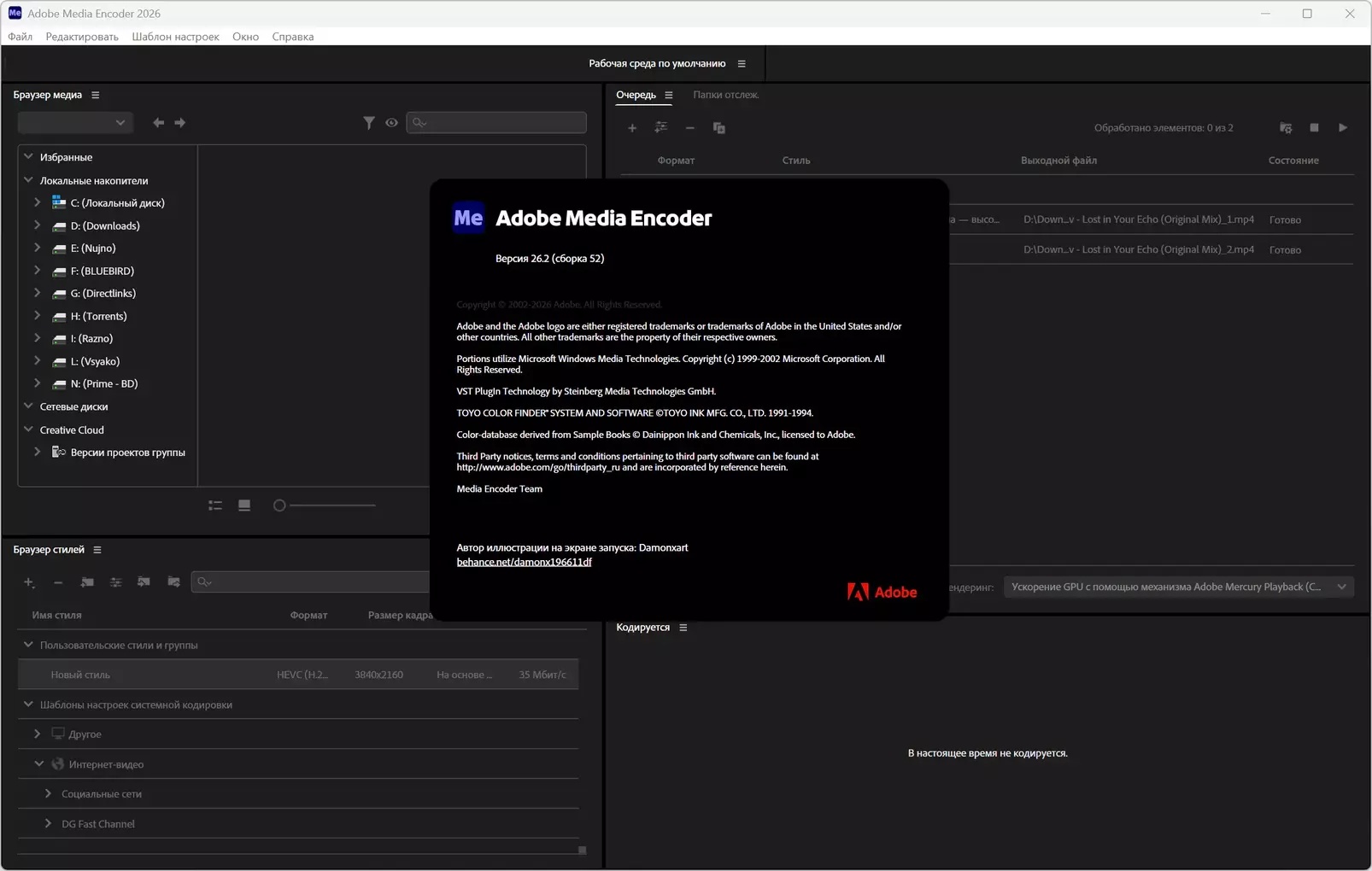Click the filter funnel icon in Media Browser

(x=368, y=123)
